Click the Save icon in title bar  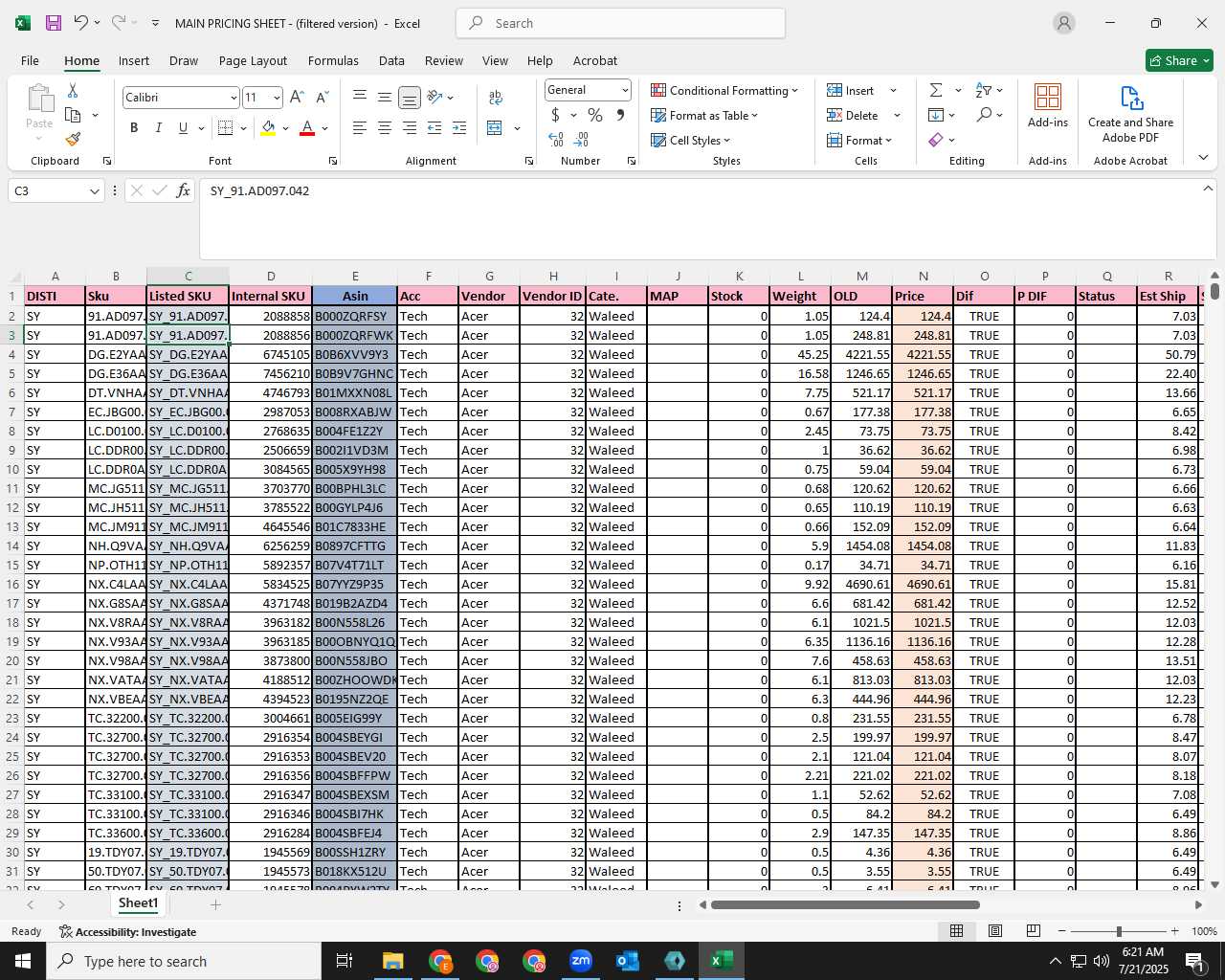54,23
